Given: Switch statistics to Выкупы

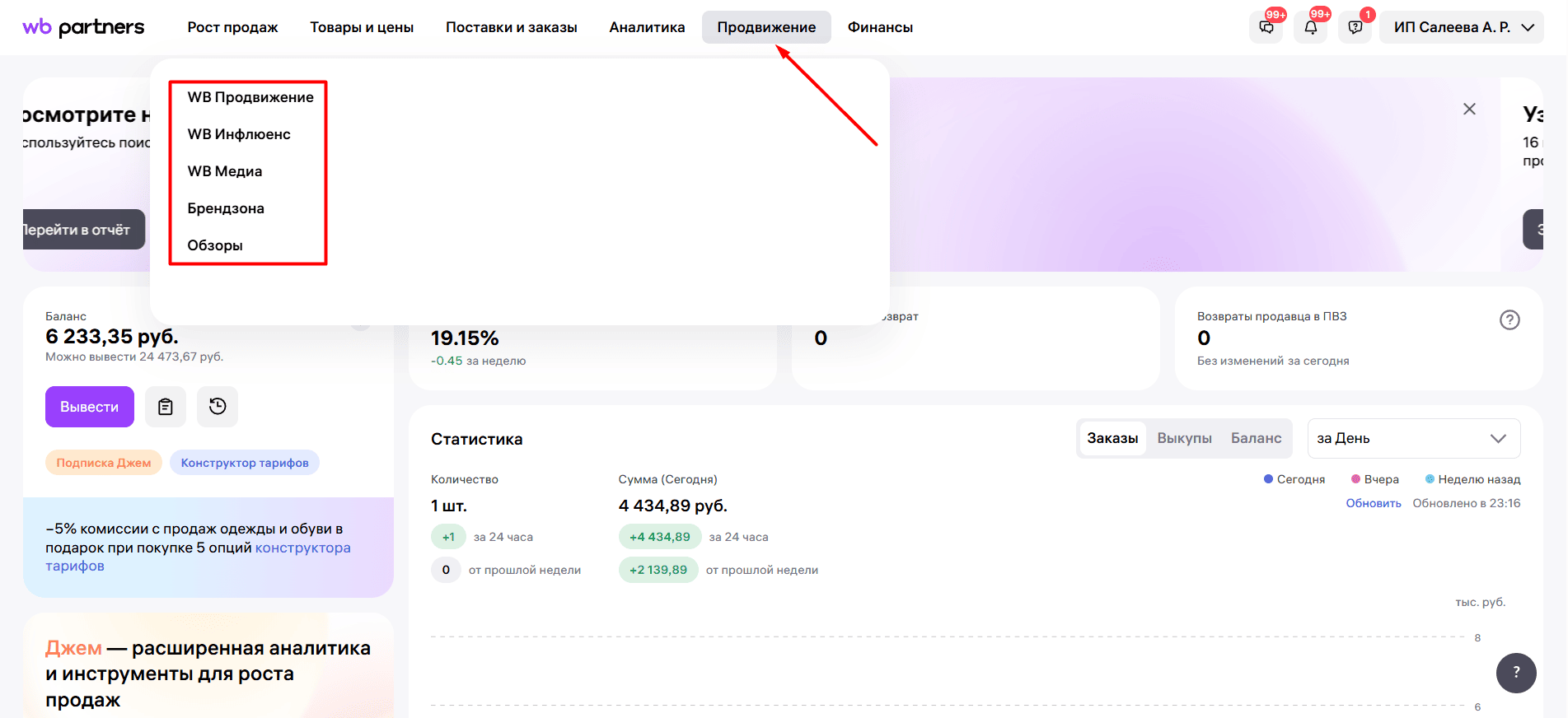Looking at the screenshot, I should click(x=1184, y=438).
